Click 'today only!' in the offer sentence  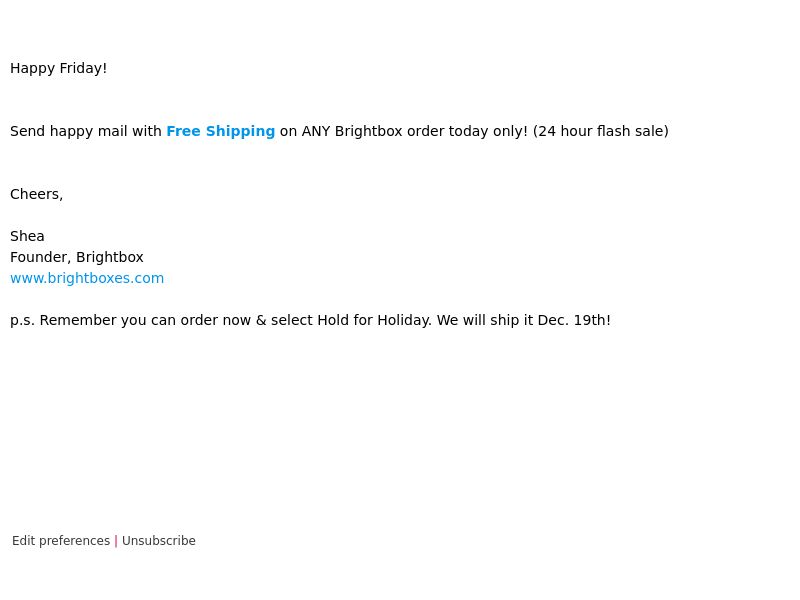[488, 131]
